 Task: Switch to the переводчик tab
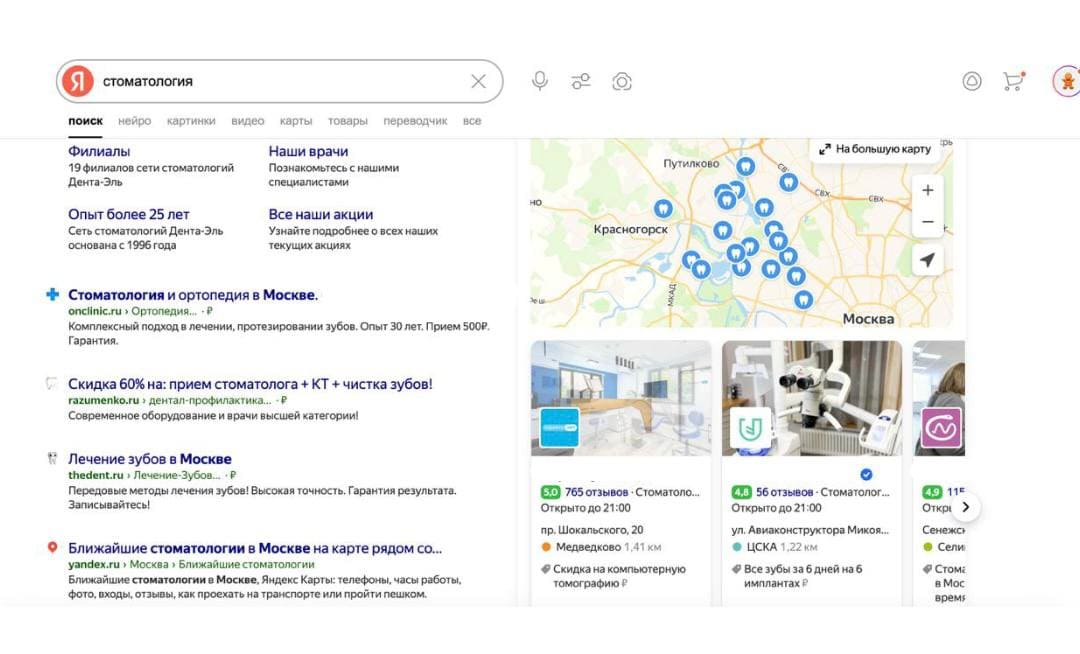415,120
